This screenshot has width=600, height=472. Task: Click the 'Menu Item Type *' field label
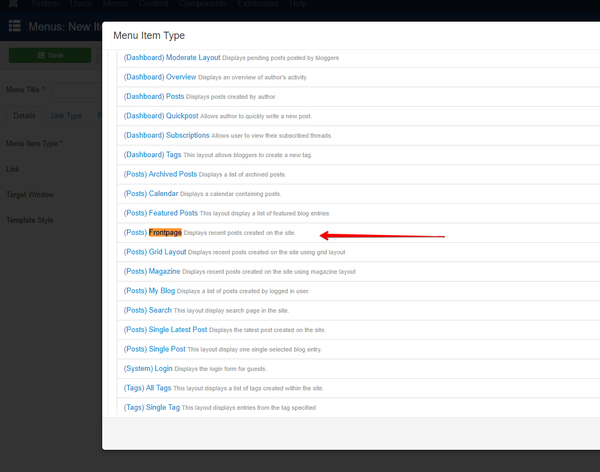[34, 144]
